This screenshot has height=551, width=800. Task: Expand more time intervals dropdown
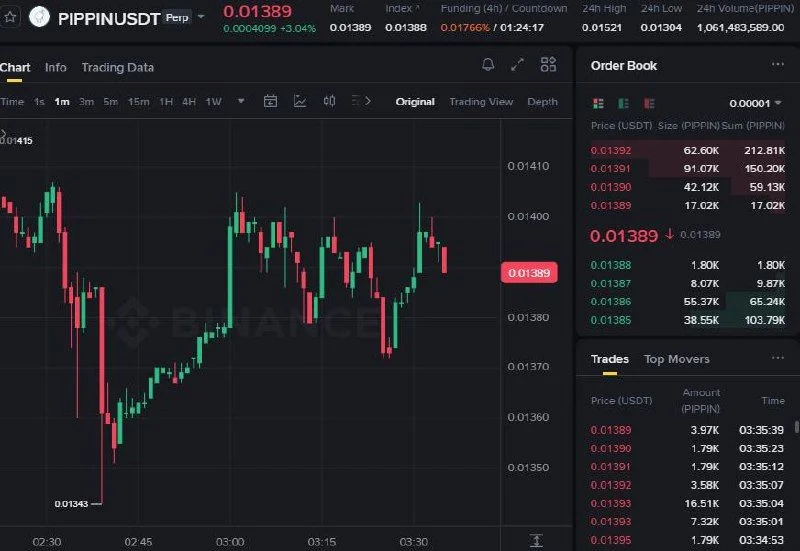tap(241, 101)
